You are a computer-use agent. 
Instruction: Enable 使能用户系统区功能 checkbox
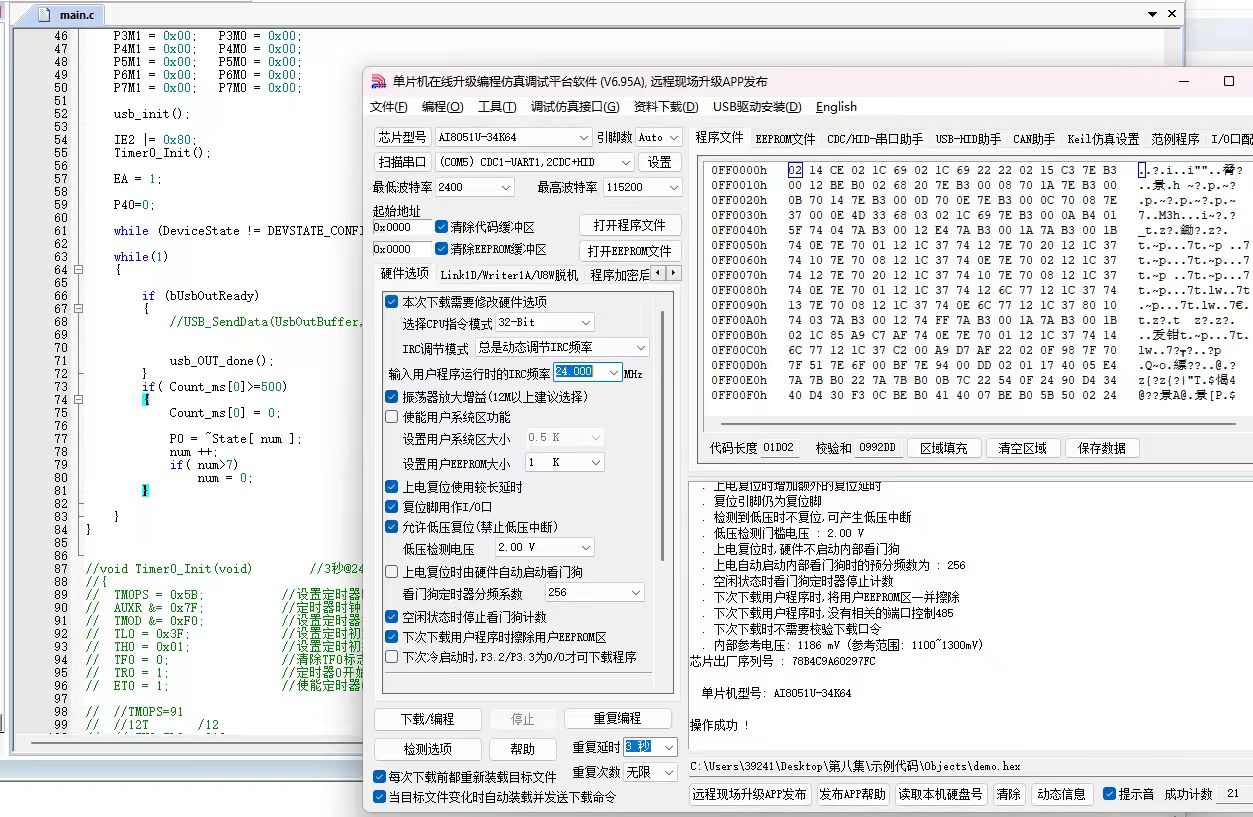[x=391, y=417]
